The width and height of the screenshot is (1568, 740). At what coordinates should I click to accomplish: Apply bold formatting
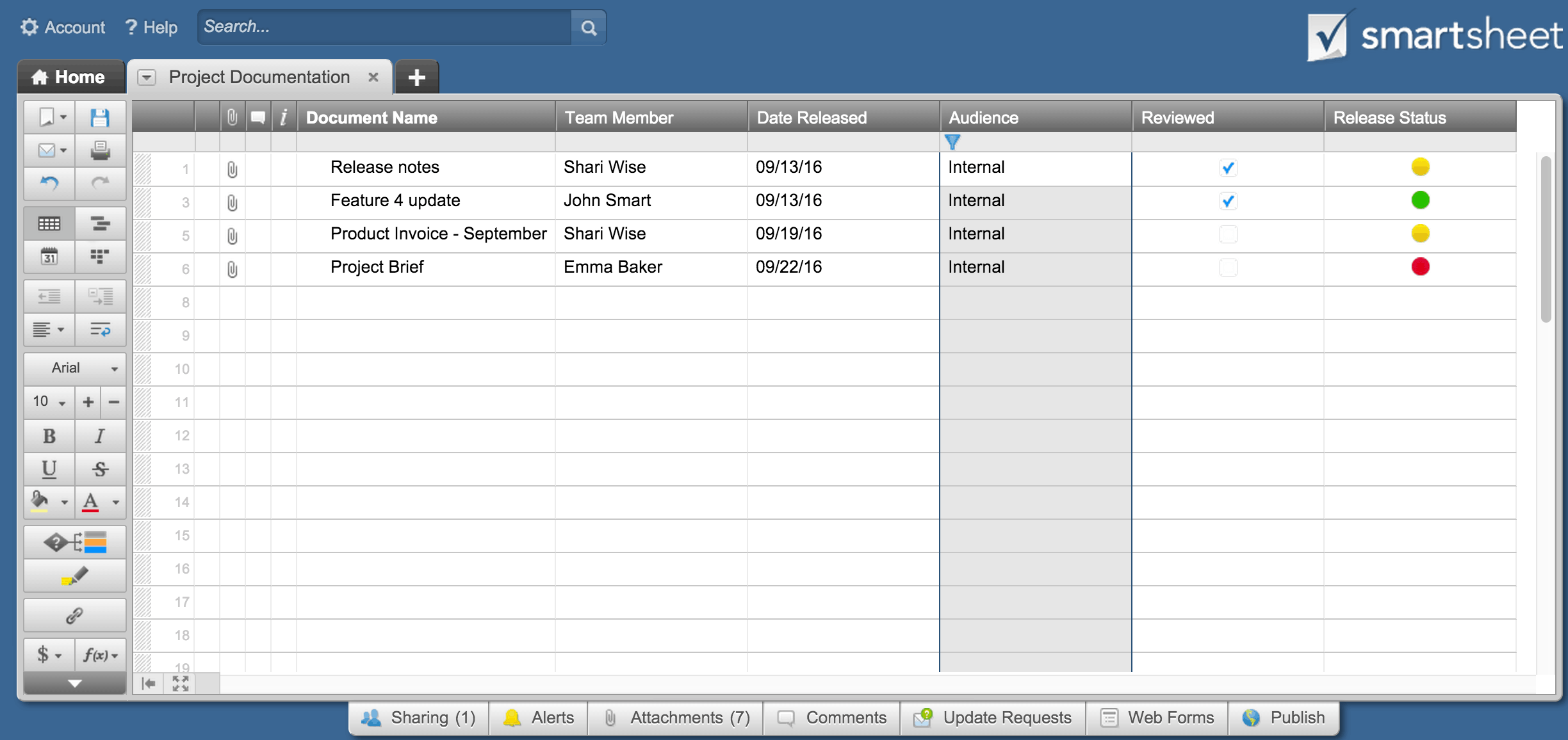(x=48, y=436)
